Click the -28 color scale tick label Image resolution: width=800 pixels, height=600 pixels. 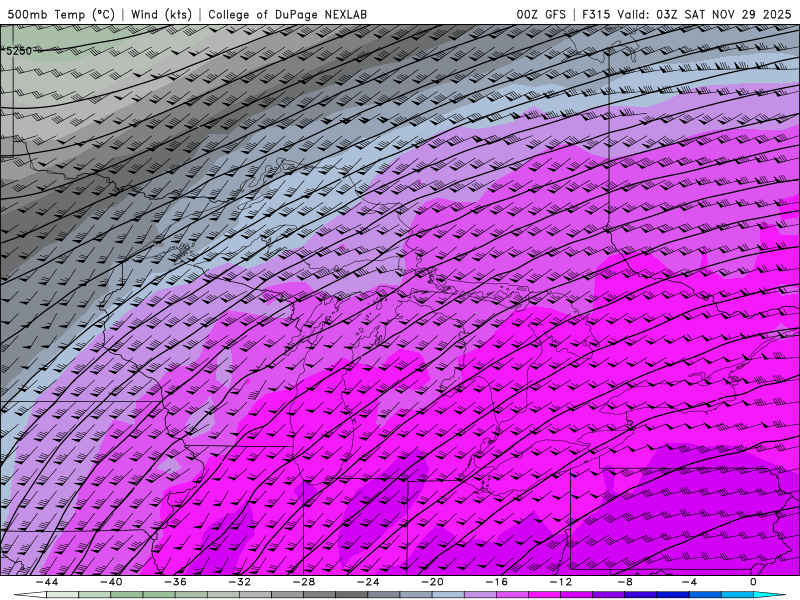pyautogui.click(x=304, y=582)
